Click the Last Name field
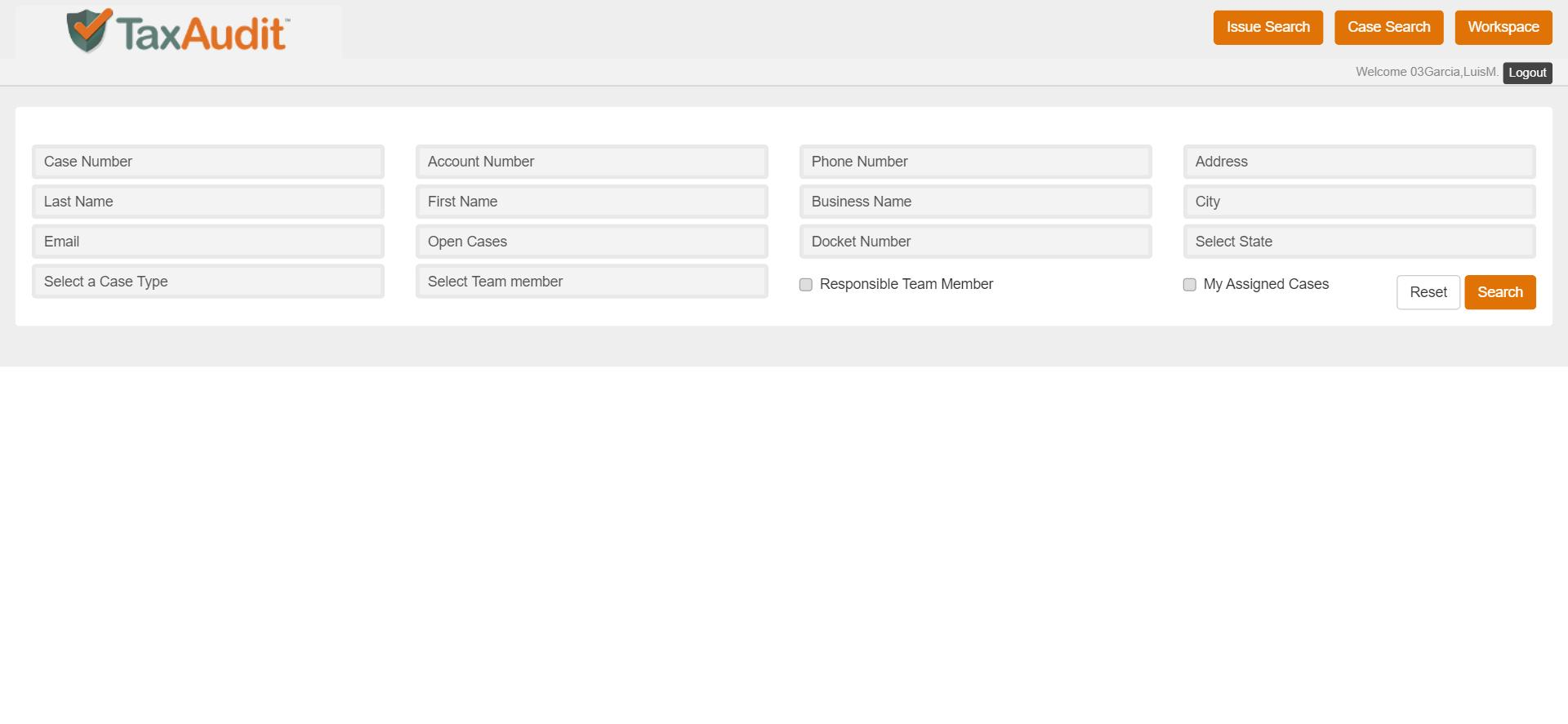 [208, 202]
